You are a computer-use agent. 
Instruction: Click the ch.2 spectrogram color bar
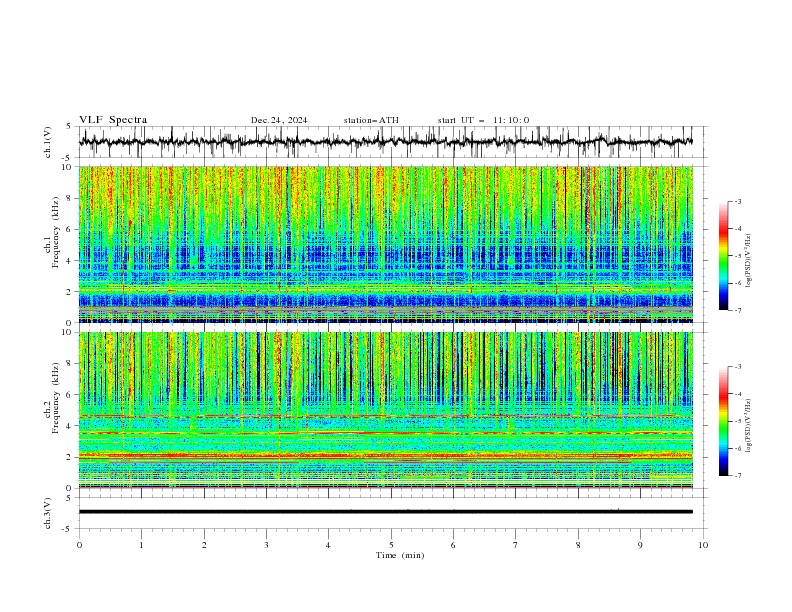pyautogui.click(x=724, y=421)
